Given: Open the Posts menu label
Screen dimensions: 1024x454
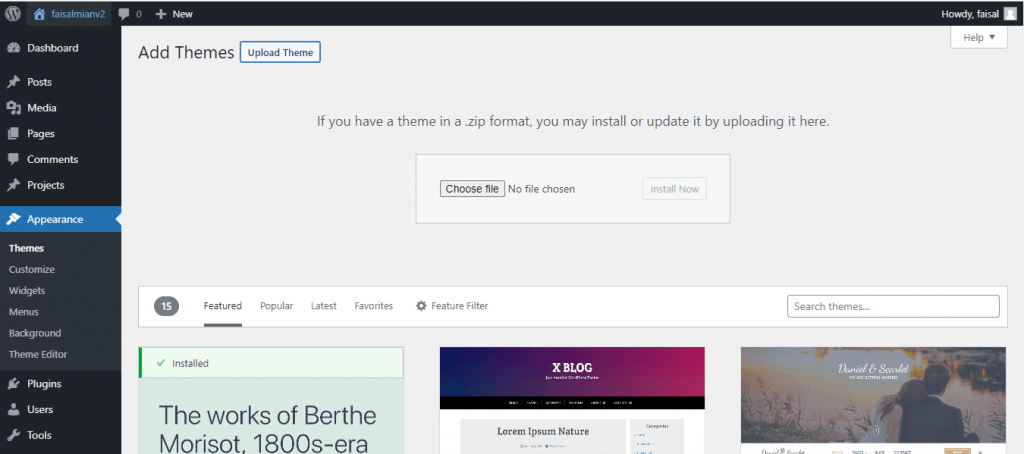Looking at the screenshot, I should tap(39, 82).
